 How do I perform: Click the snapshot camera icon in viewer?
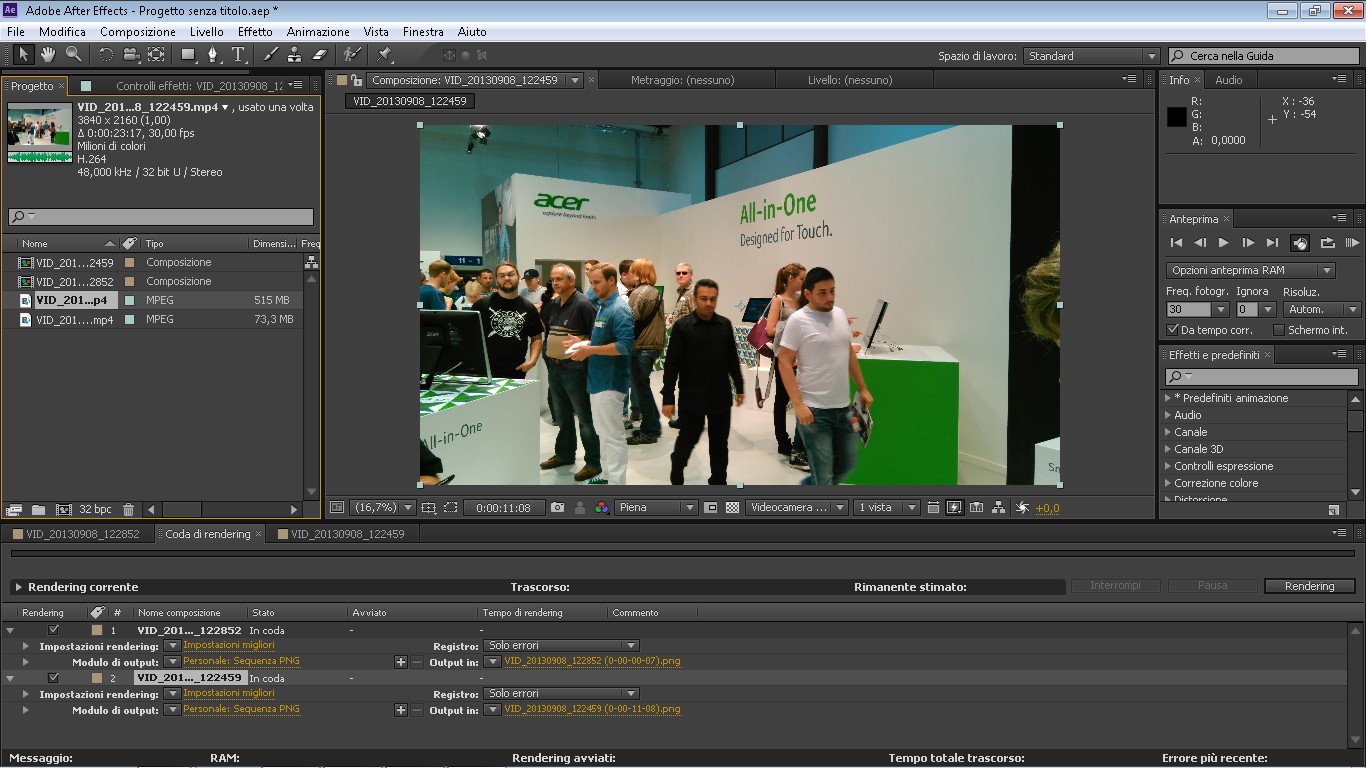click(558, 508)
